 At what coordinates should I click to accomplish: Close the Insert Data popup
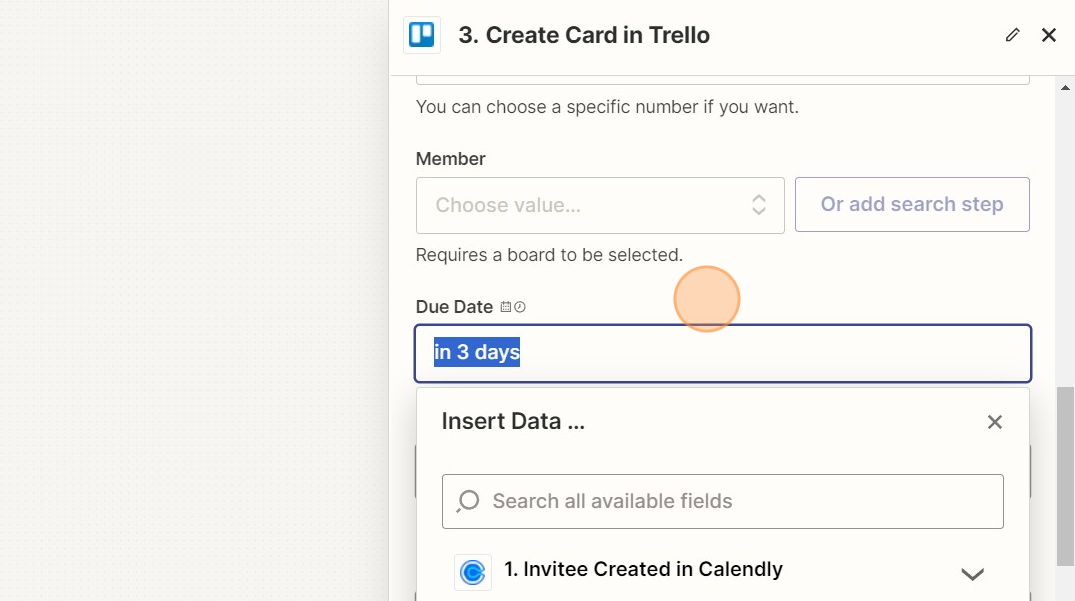(x=994, y=422)
